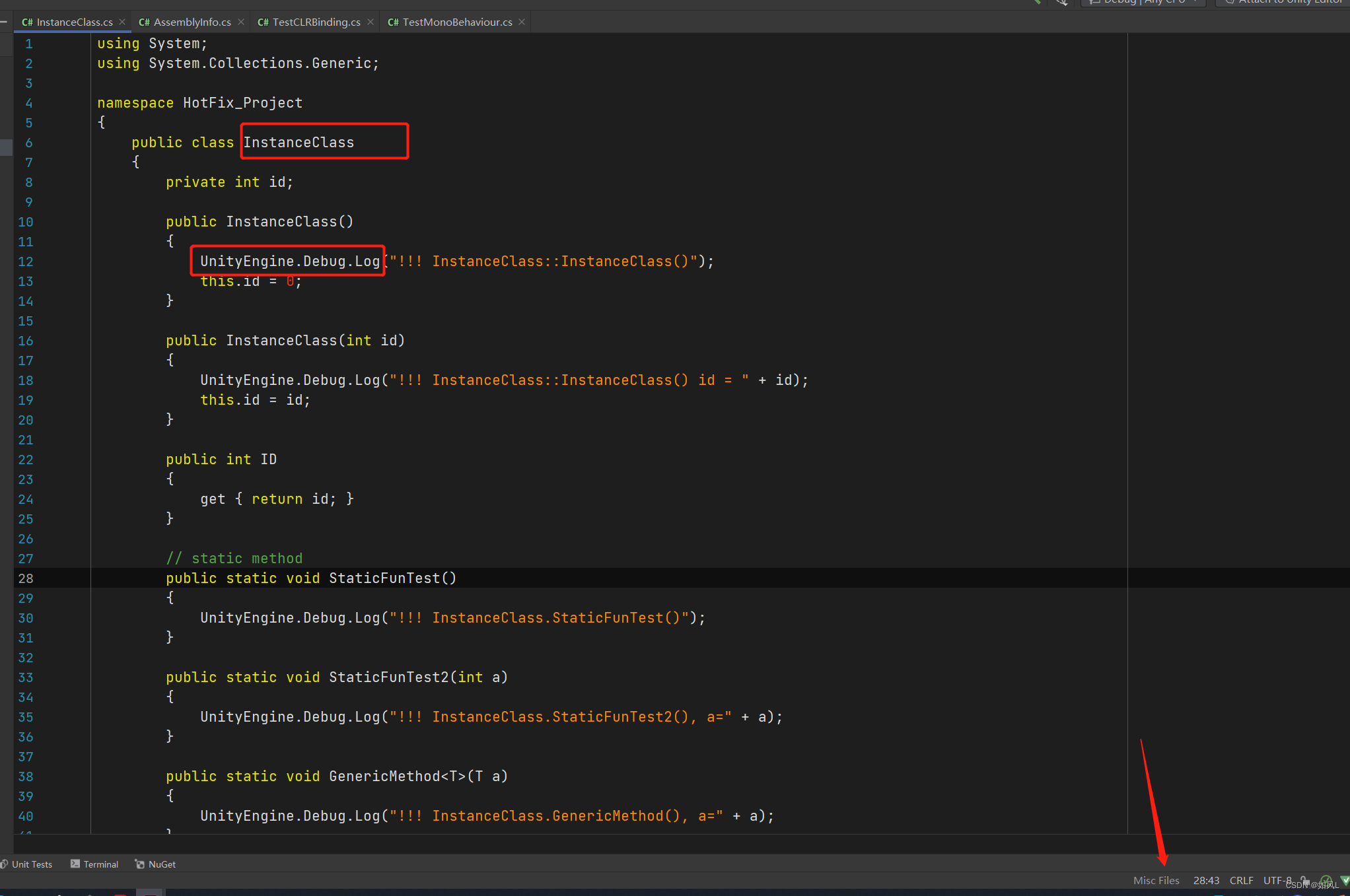Close the TestMonoBehaviour.cs tab
This screenshot has width=1350, height=896.
tap(522, 22)
